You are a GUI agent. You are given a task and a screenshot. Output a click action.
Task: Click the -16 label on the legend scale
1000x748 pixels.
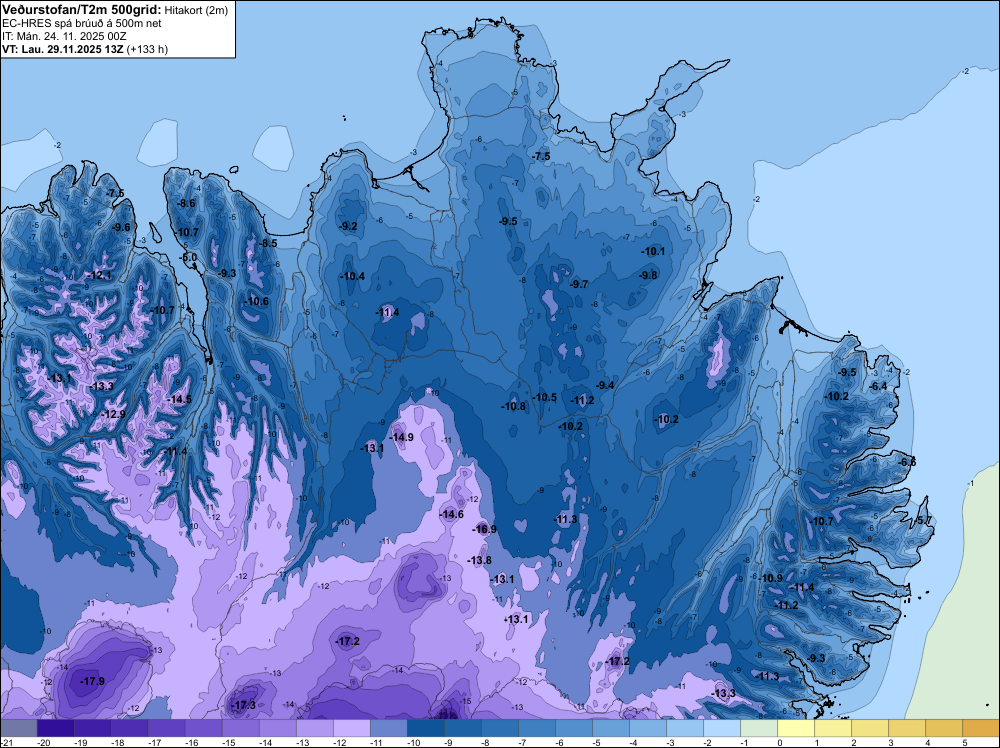coord(191,742)
